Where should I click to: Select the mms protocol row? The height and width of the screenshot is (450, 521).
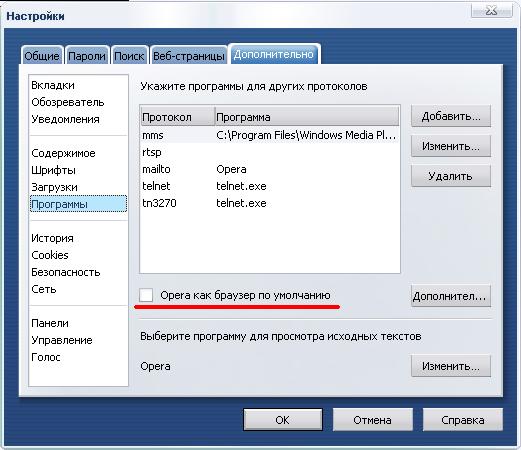tap(270, 135)
